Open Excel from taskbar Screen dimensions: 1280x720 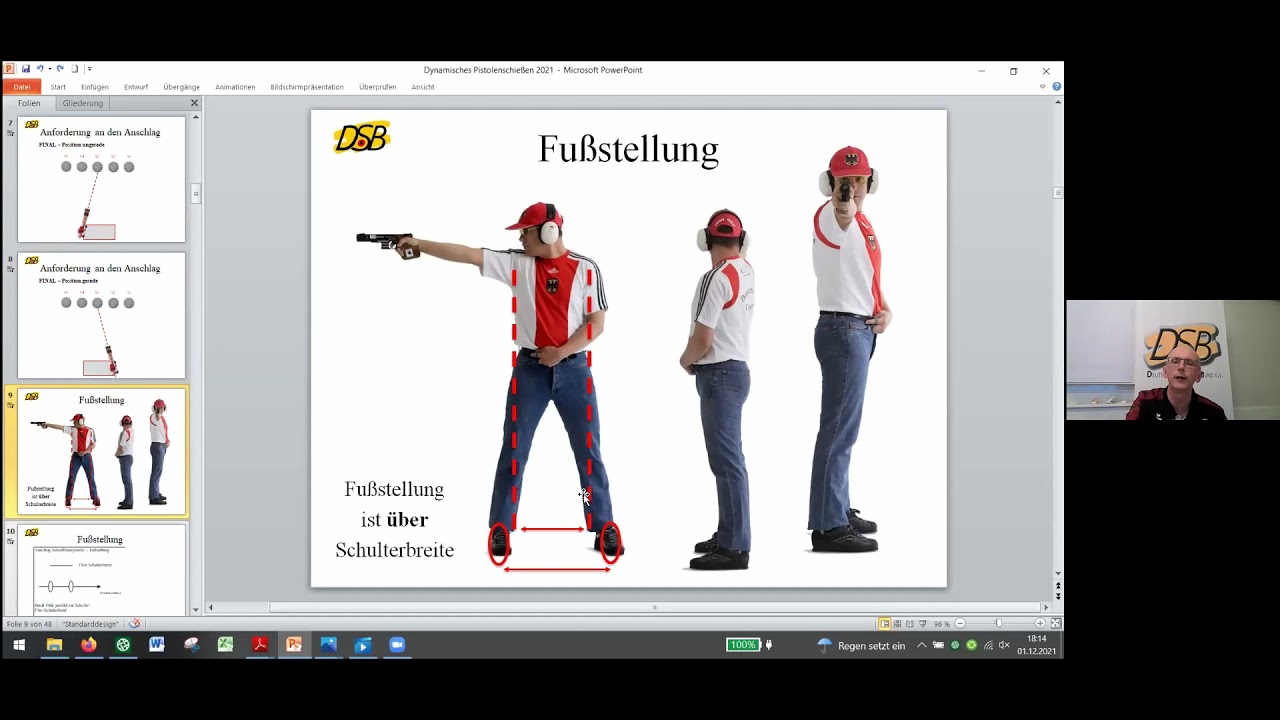click(226, 645)
